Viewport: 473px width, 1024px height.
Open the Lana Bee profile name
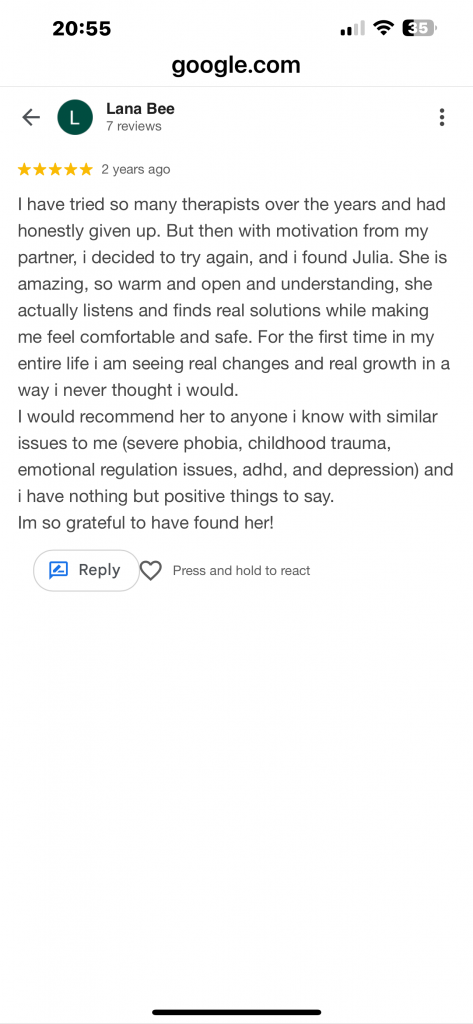140,109
